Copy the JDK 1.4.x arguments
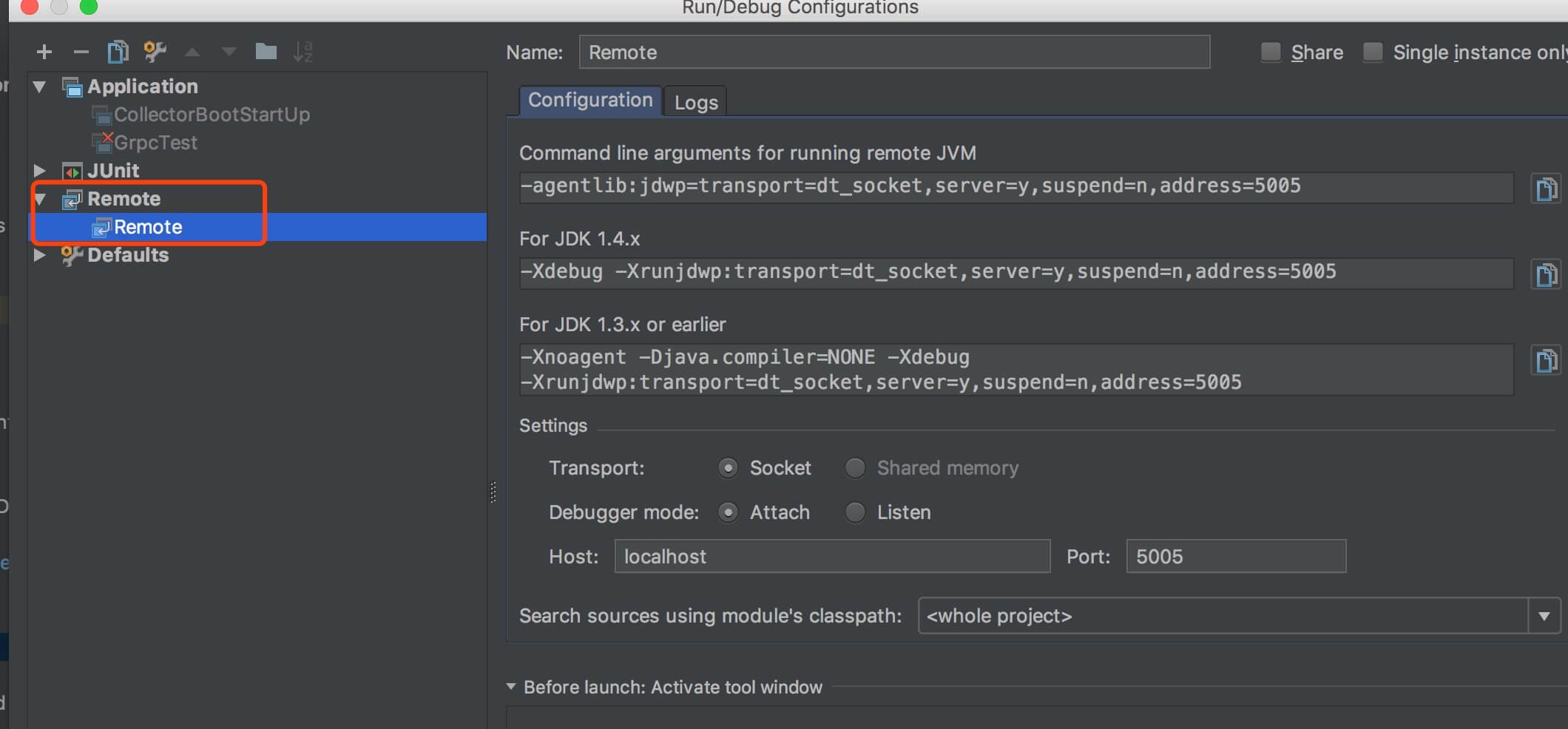 click(1546, 274)
